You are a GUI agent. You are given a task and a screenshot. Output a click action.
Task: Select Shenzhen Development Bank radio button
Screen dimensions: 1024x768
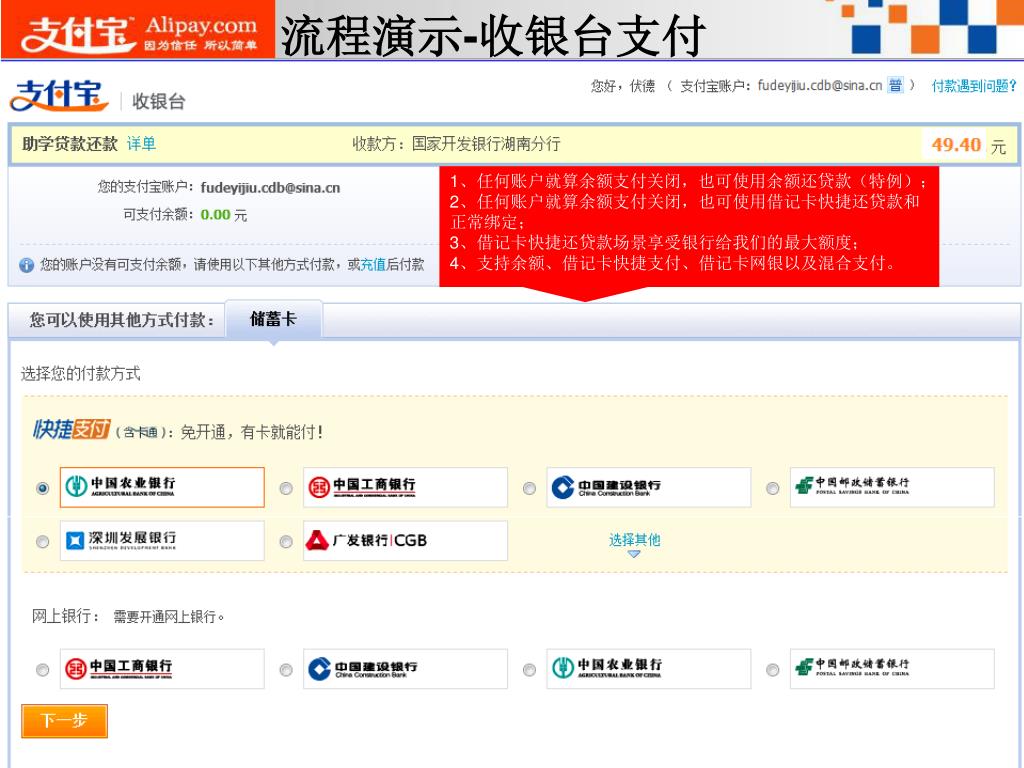(x=42, y=542)
